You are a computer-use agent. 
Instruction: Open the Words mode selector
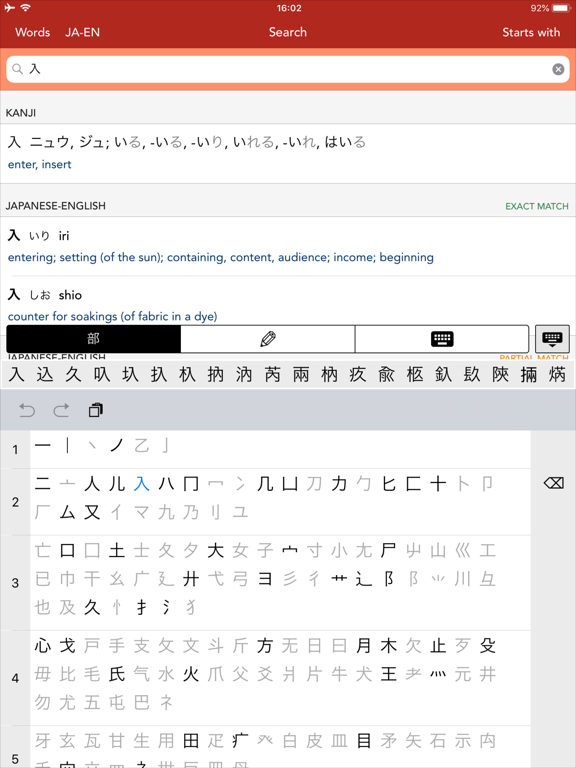(33, 32)
